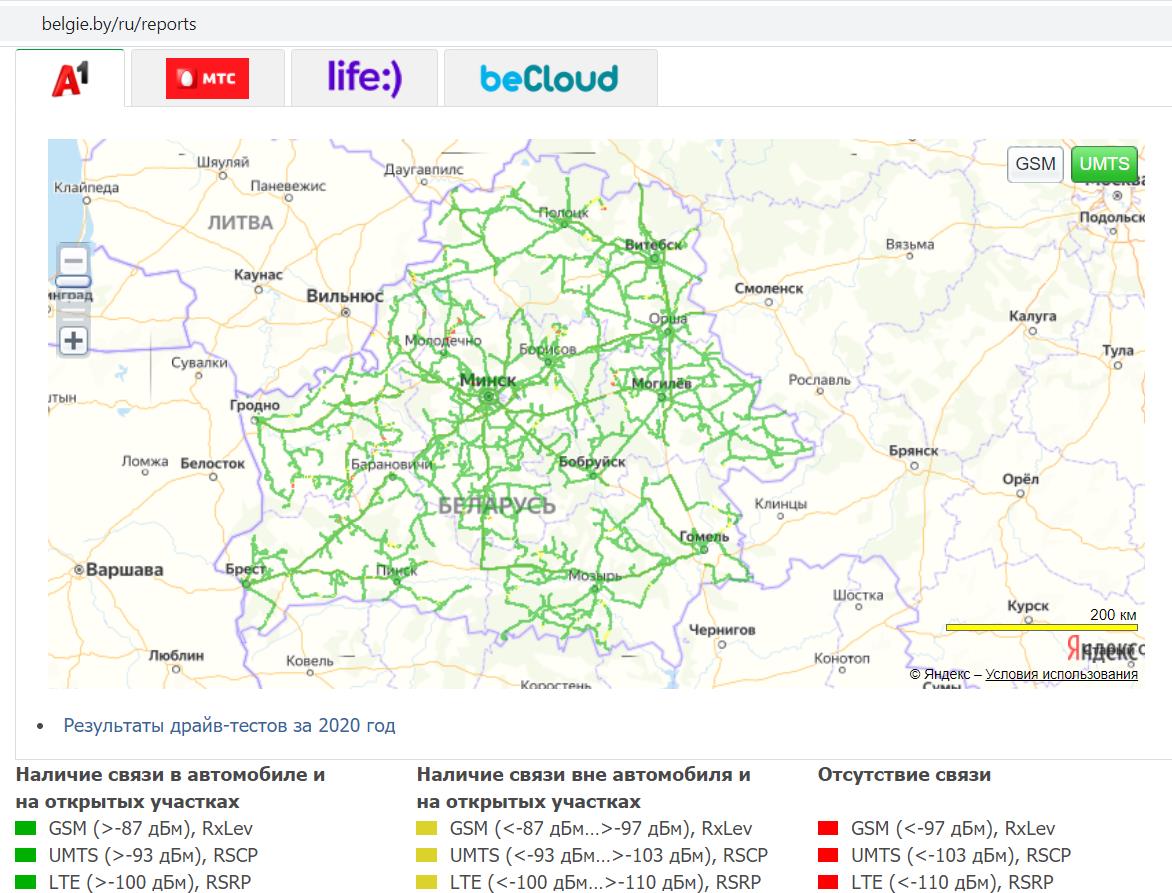Click the map zoom in plus icon
The image size is (1172, 893).
point(73,341)
